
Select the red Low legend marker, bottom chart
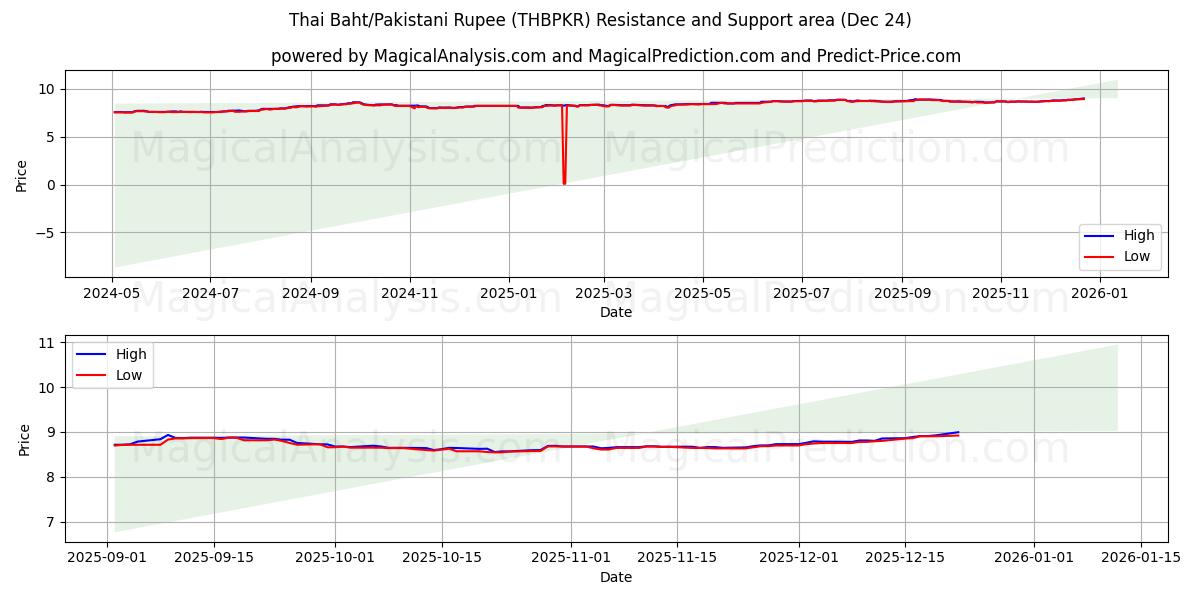(93, 374)
